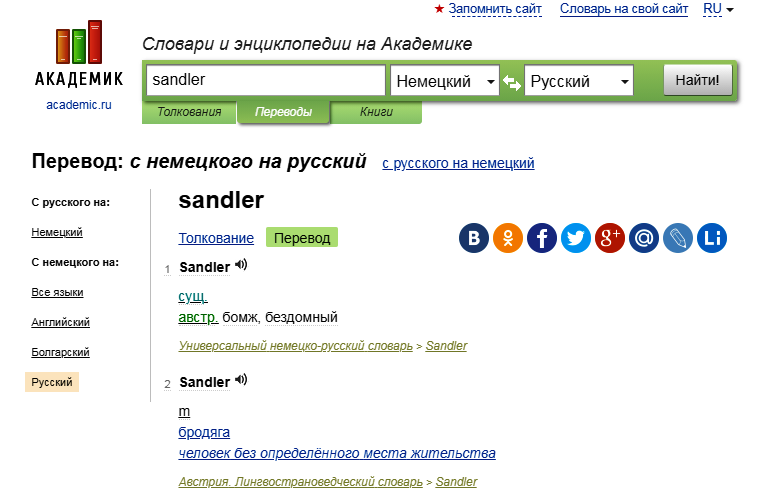The height and width of the screenshot is (500, 757).
Task: Share via Mail.ru @ icon
Action: point(644,238)
